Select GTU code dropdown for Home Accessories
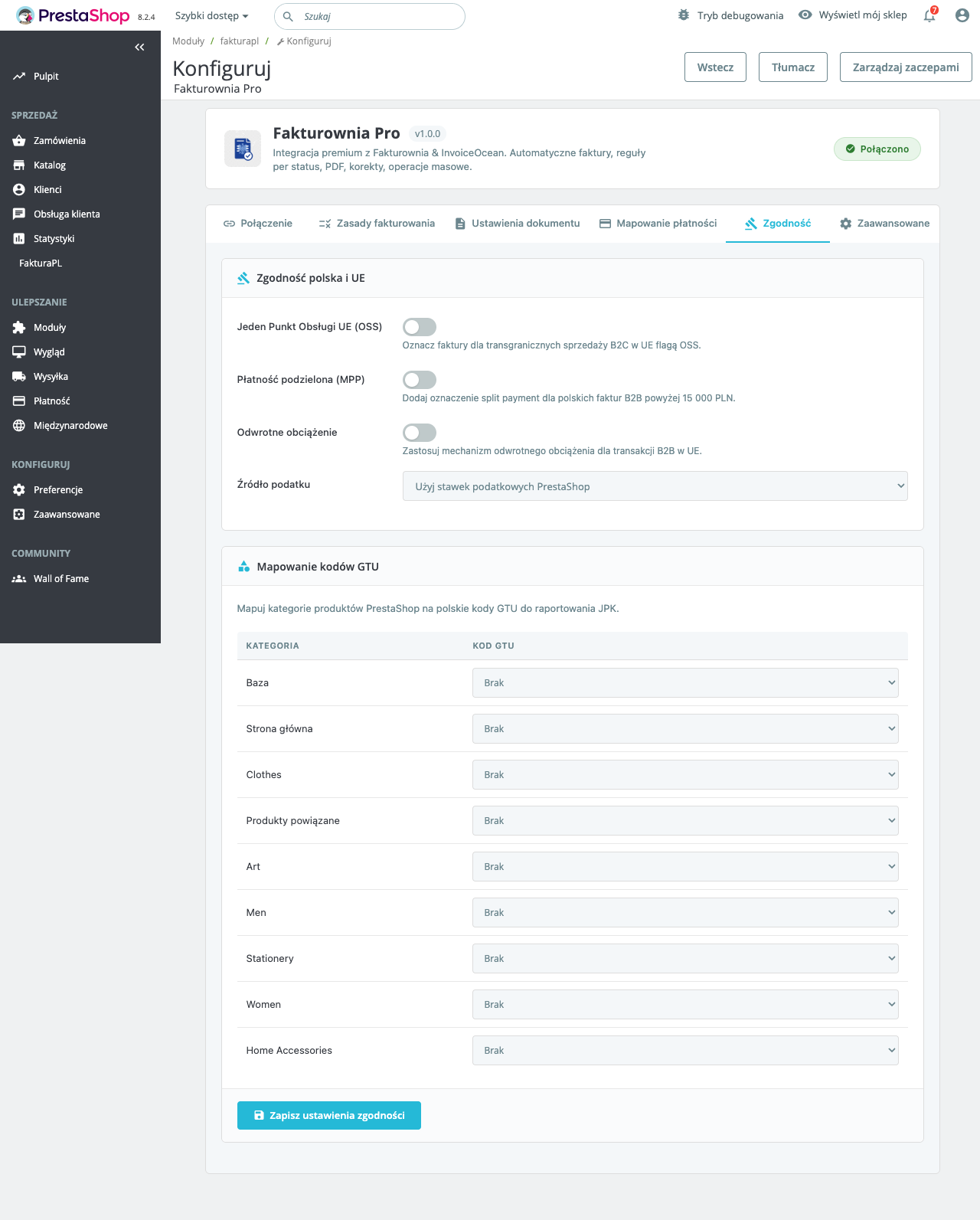 pos(684,1051)
